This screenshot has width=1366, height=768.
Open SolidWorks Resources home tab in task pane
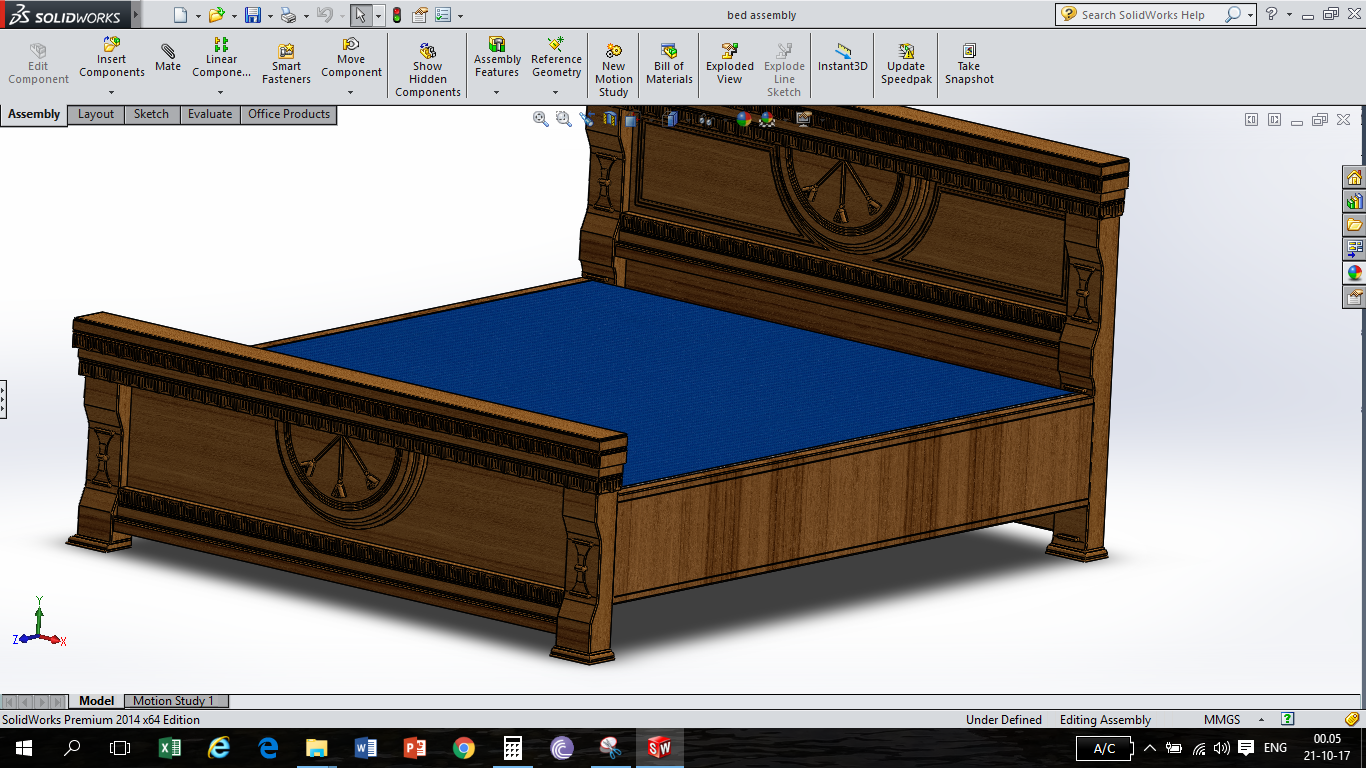[1354, 178]
